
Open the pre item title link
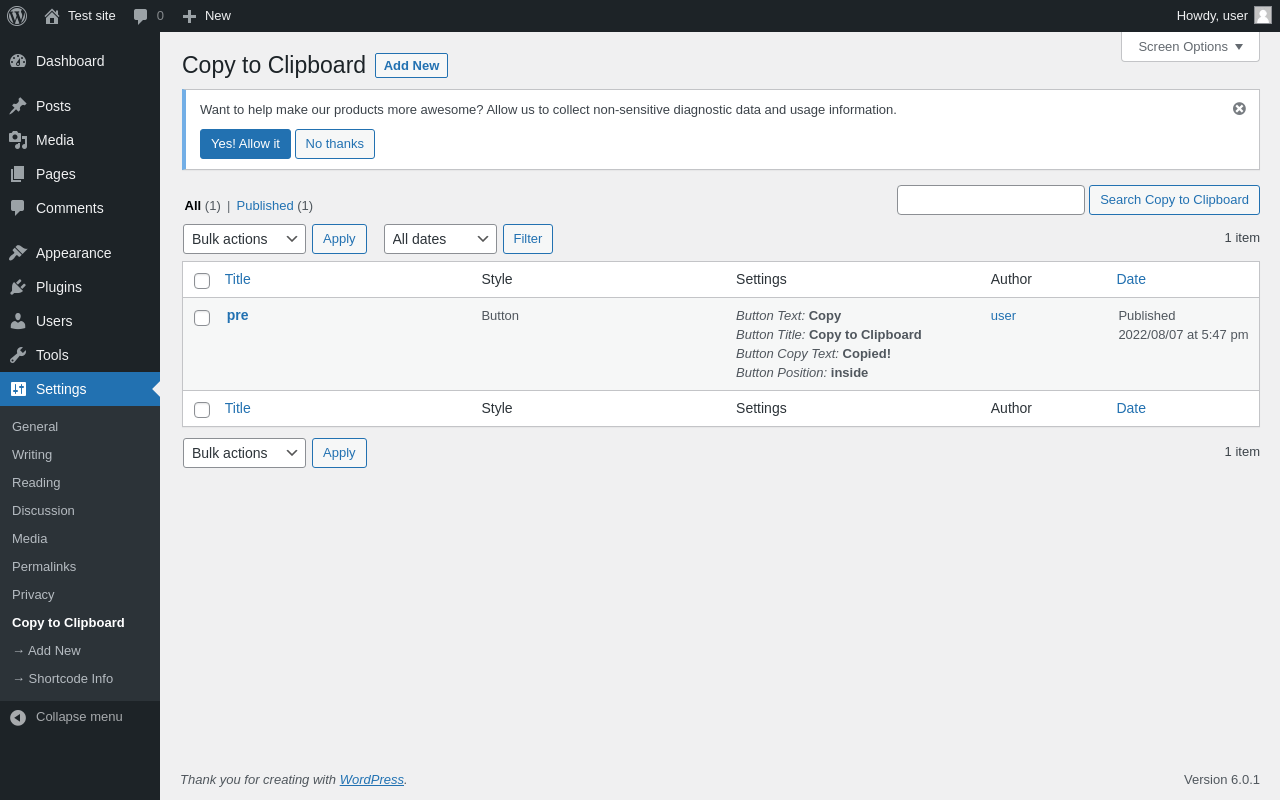pos(238,315)
